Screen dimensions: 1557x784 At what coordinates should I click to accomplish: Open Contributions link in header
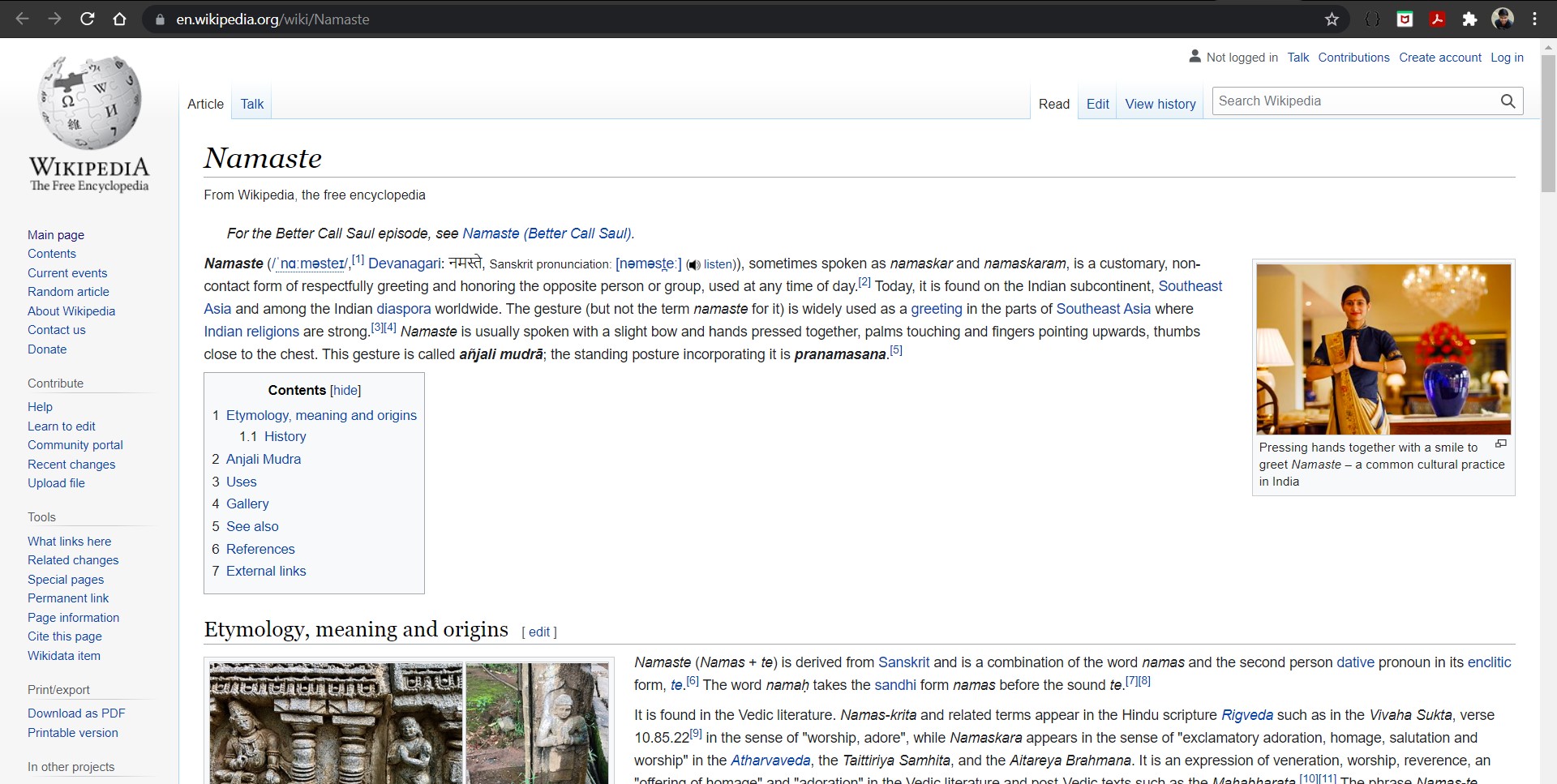(1353, 58)
